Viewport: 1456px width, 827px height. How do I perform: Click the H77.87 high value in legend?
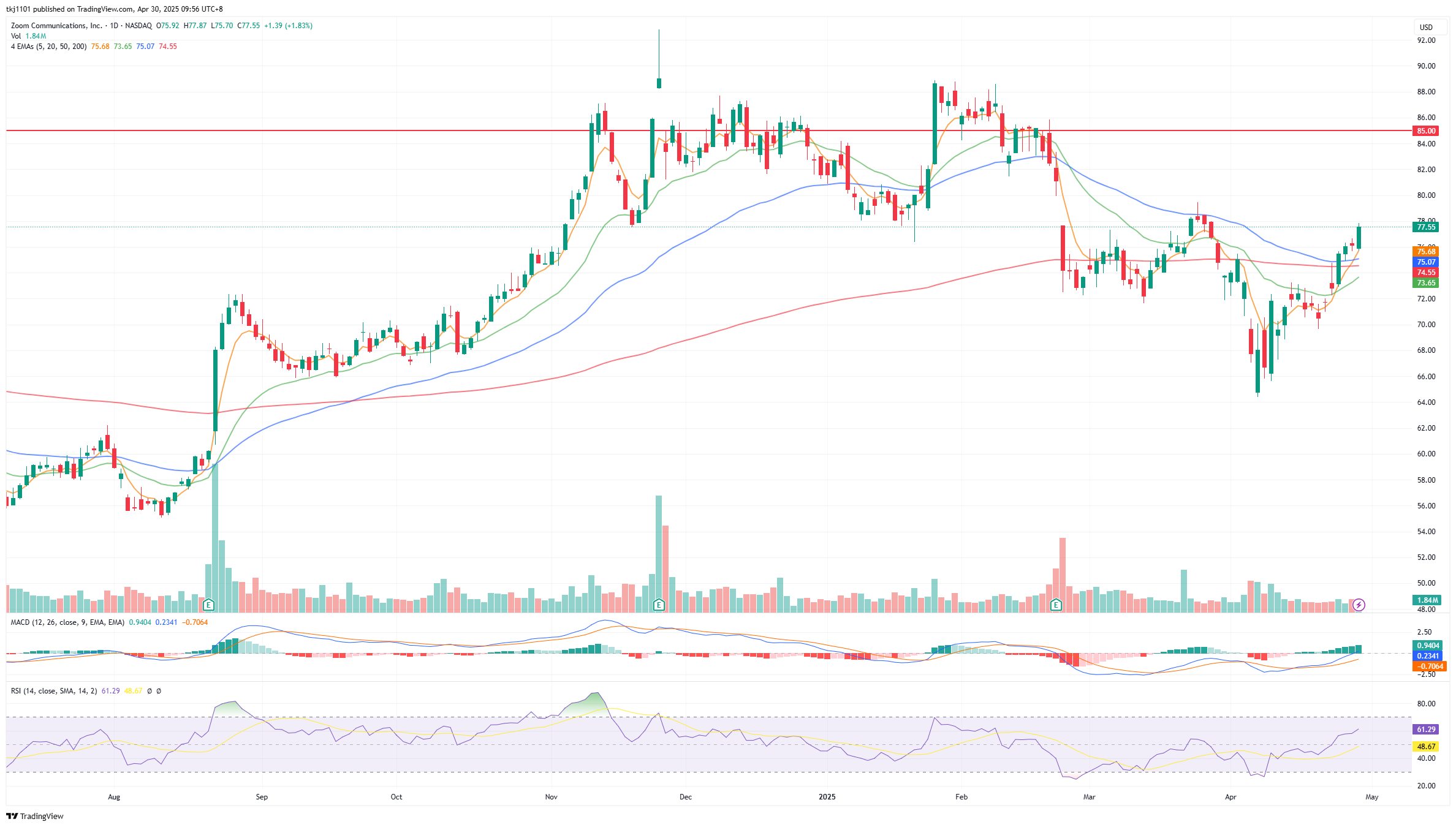195,26
